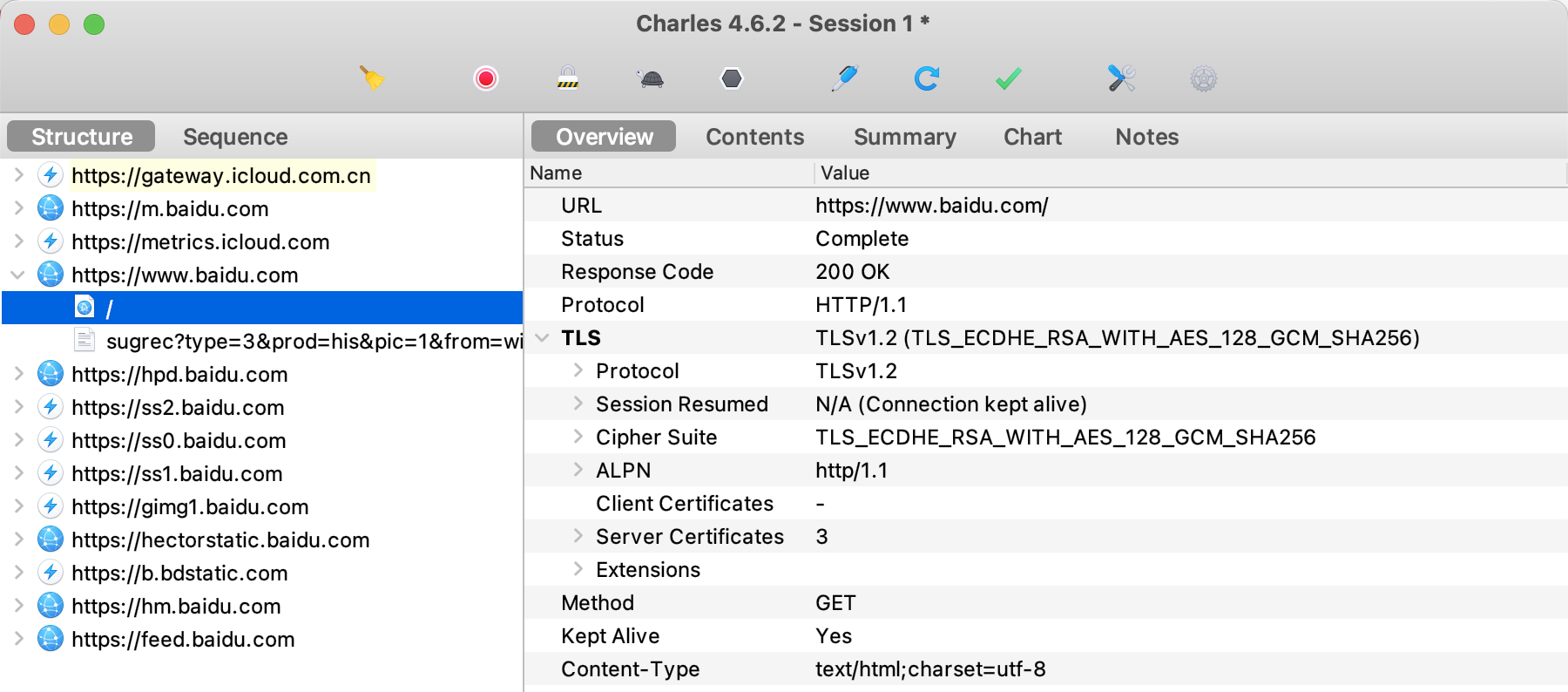Clear the session with the broom icon
Viewport: 1568px width, 692px height.
point(372,78)
